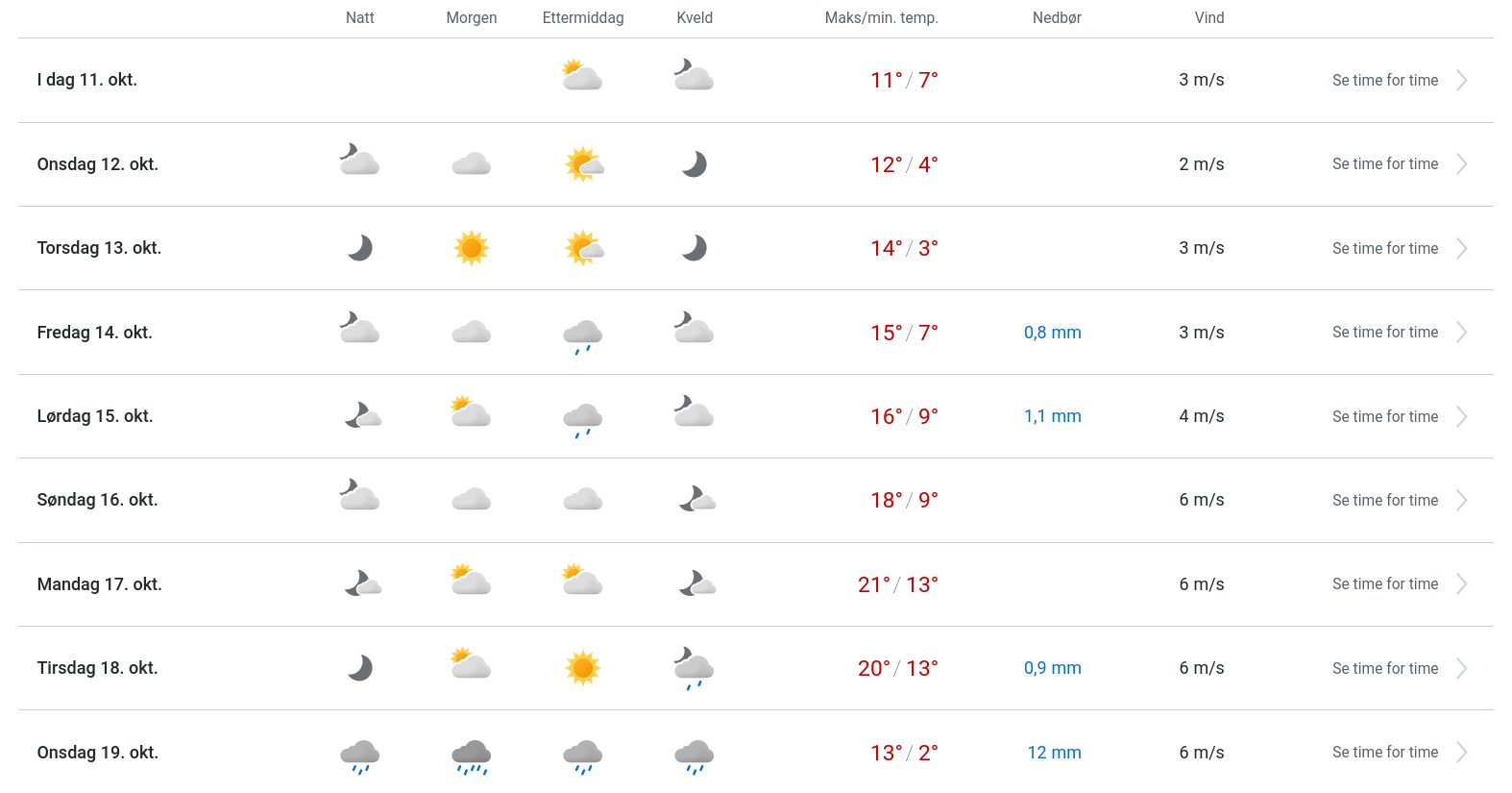Click the partly cloudy sun icon for Mandag 17. okt. morning
Viewport: 1512px width, 793px height.
pyautogui.click(x=471, y=580)
